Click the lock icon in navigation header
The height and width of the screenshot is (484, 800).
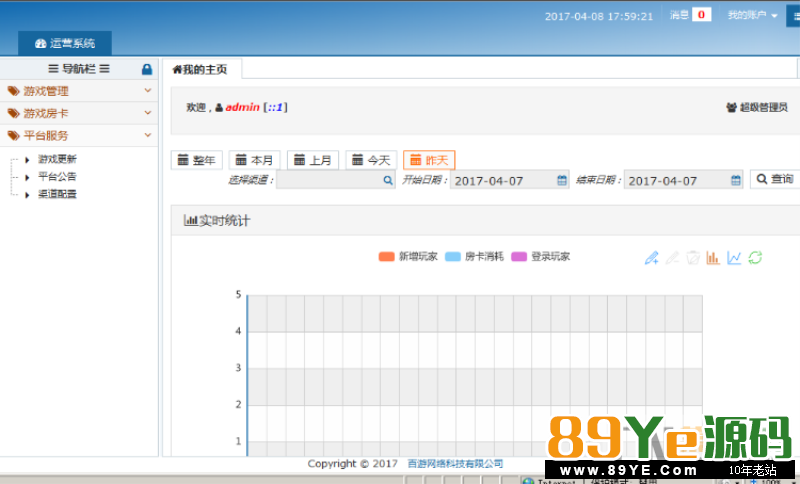click(x=147, y=69)
